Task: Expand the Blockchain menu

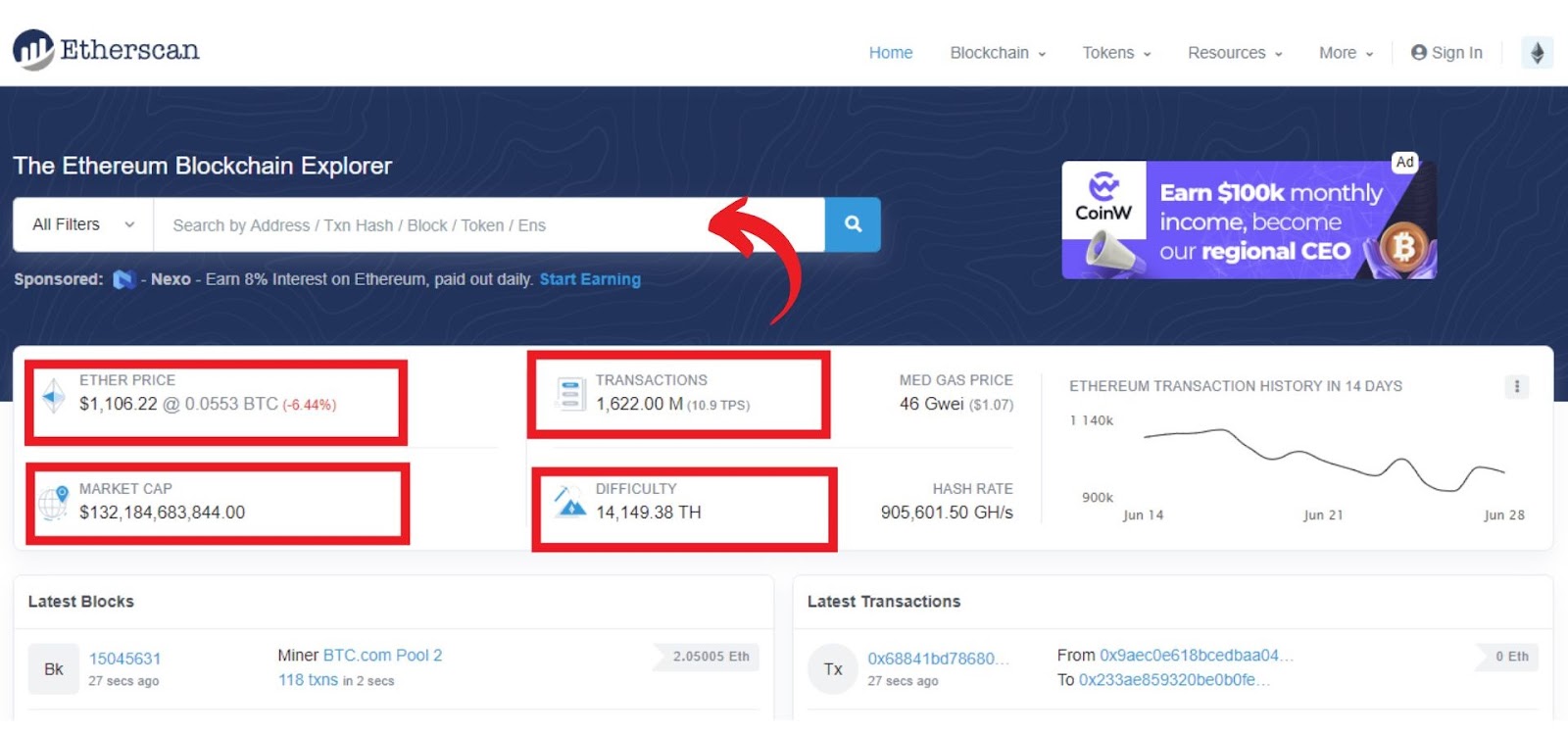Action: (998, 53)
